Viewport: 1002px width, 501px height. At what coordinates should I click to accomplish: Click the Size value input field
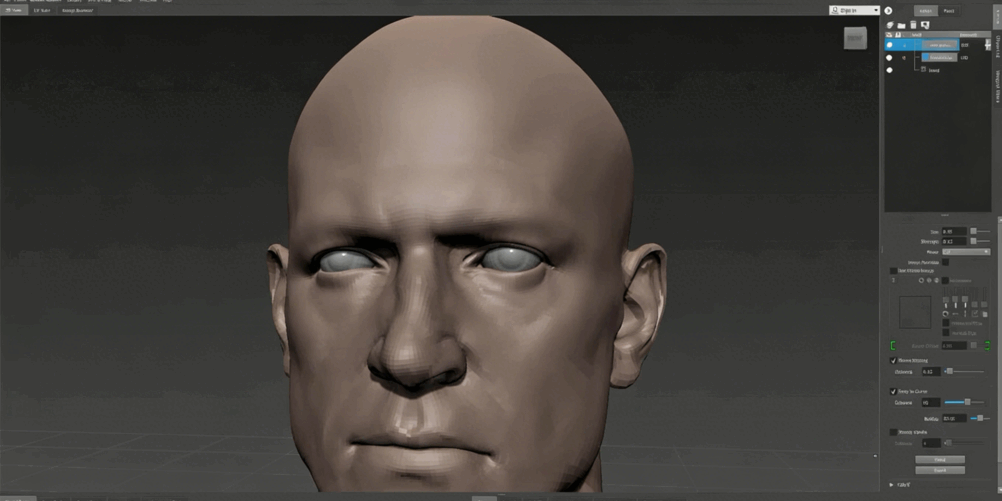click(955, 231)
